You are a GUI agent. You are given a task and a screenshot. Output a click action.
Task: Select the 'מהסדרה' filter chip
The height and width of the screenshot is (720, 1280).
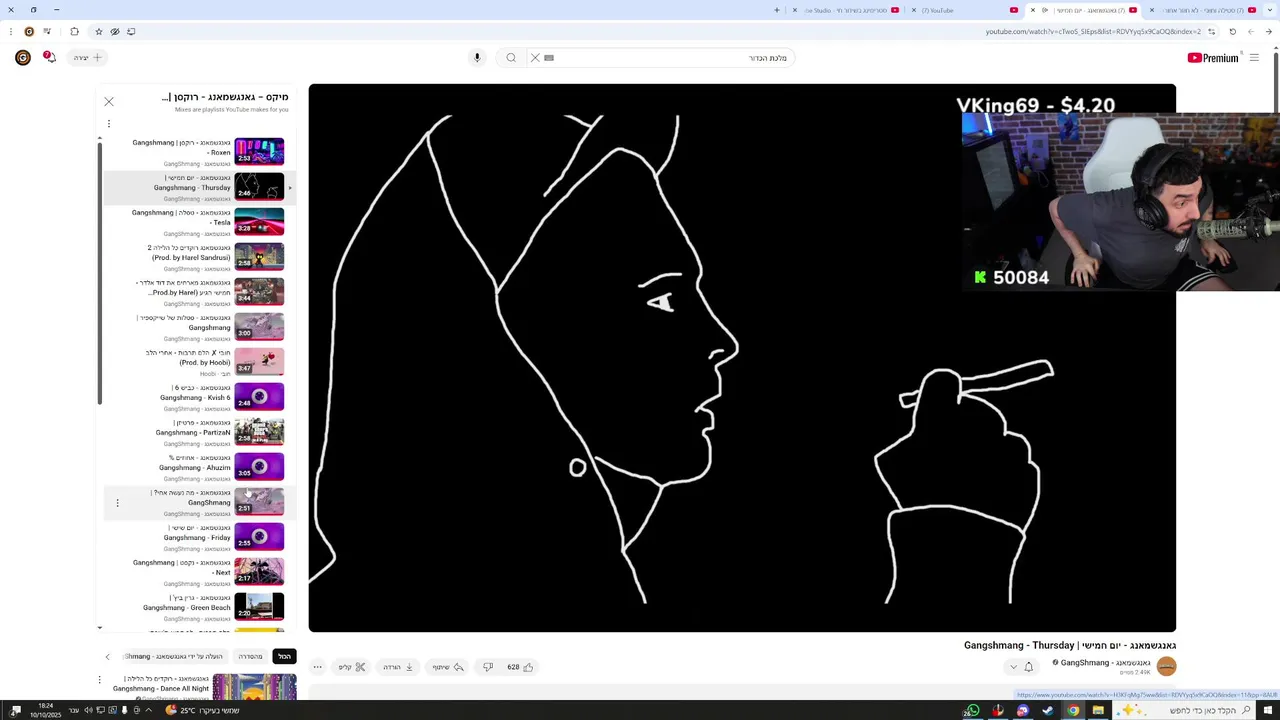click(x=250, y=656)
